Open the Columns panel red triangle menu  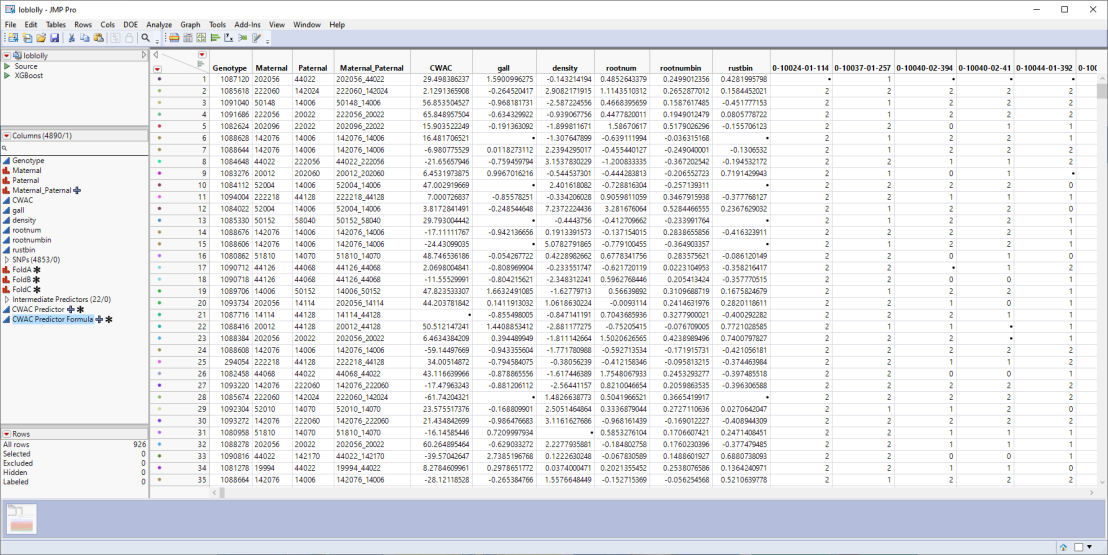(x=6, y=135)
